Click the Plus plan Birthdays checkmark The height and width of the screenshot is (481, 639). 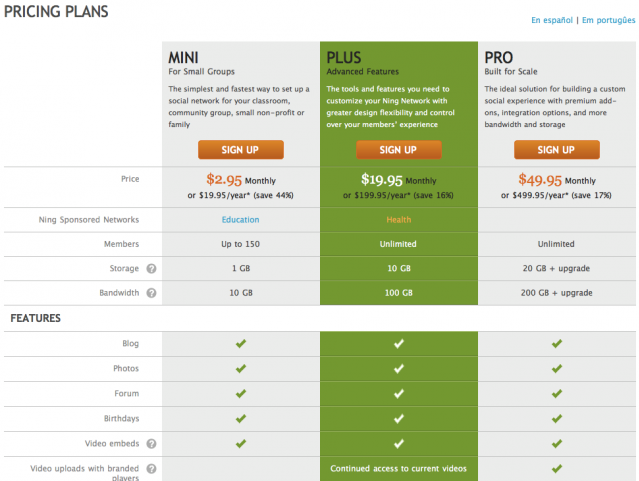pos(399,419)
